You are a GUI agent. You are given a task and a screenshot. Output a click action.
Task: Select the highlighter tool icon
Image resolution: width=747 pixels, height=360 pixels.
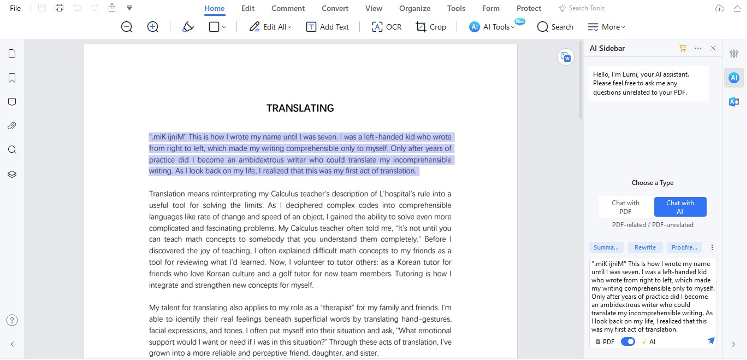coord(188,27)
